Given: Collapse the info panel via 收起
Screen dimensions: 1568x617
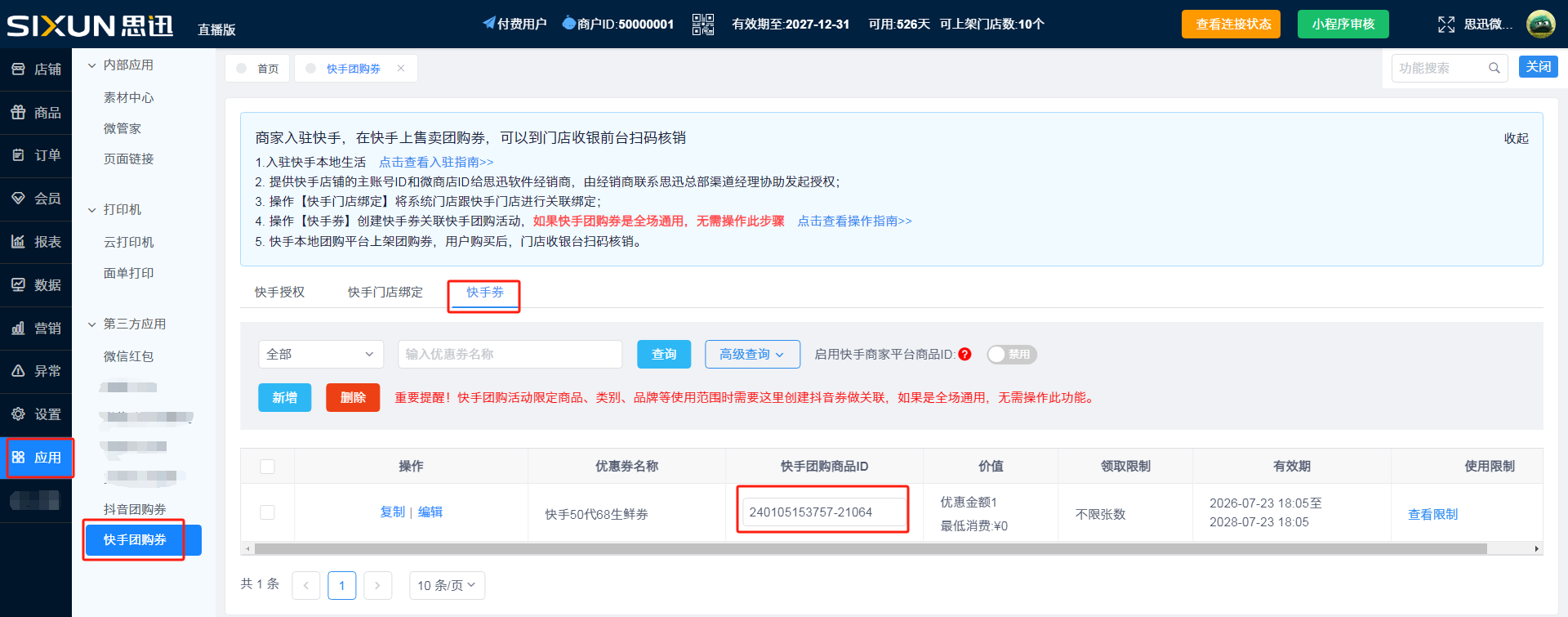Looking at the screenshot, I should pos(1516,138).
